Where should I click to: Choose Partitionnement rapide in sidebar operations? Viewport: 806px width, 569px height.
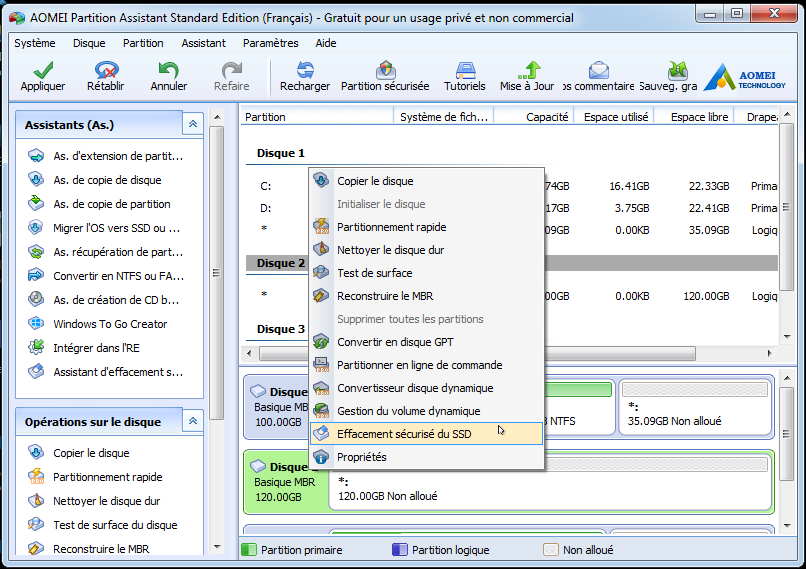coord(96,477)
